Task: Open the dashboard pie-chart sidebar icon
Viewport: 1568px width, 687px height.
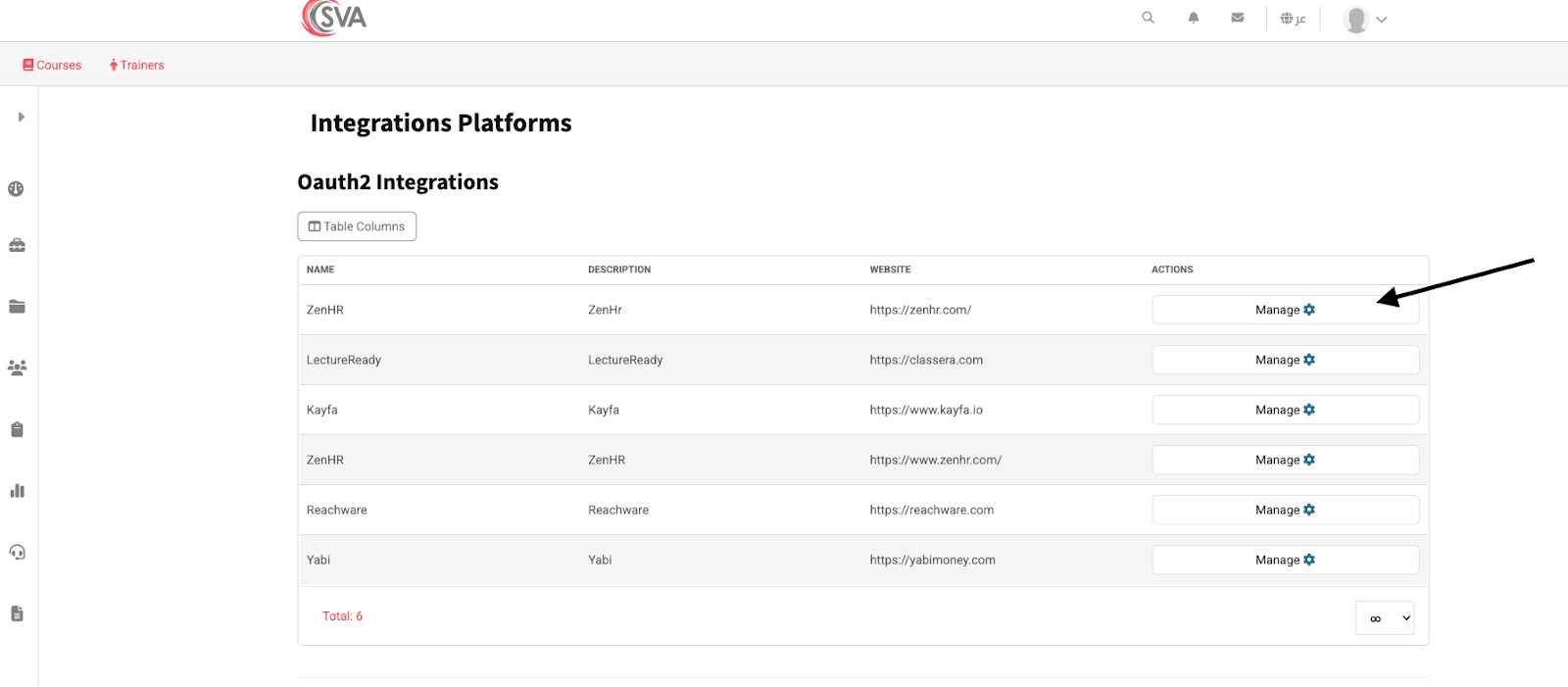Action: tap(17, 189)
